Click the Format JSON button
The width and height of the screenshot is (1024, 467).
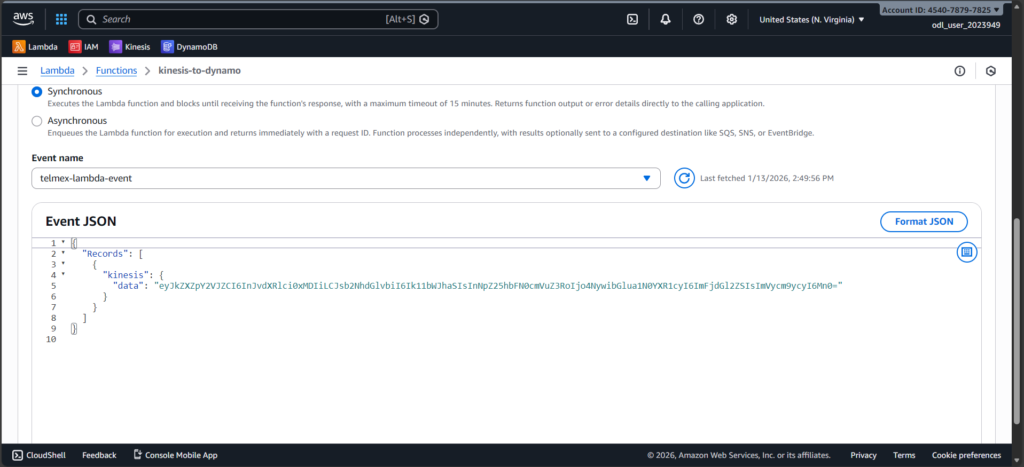point(923,221)
